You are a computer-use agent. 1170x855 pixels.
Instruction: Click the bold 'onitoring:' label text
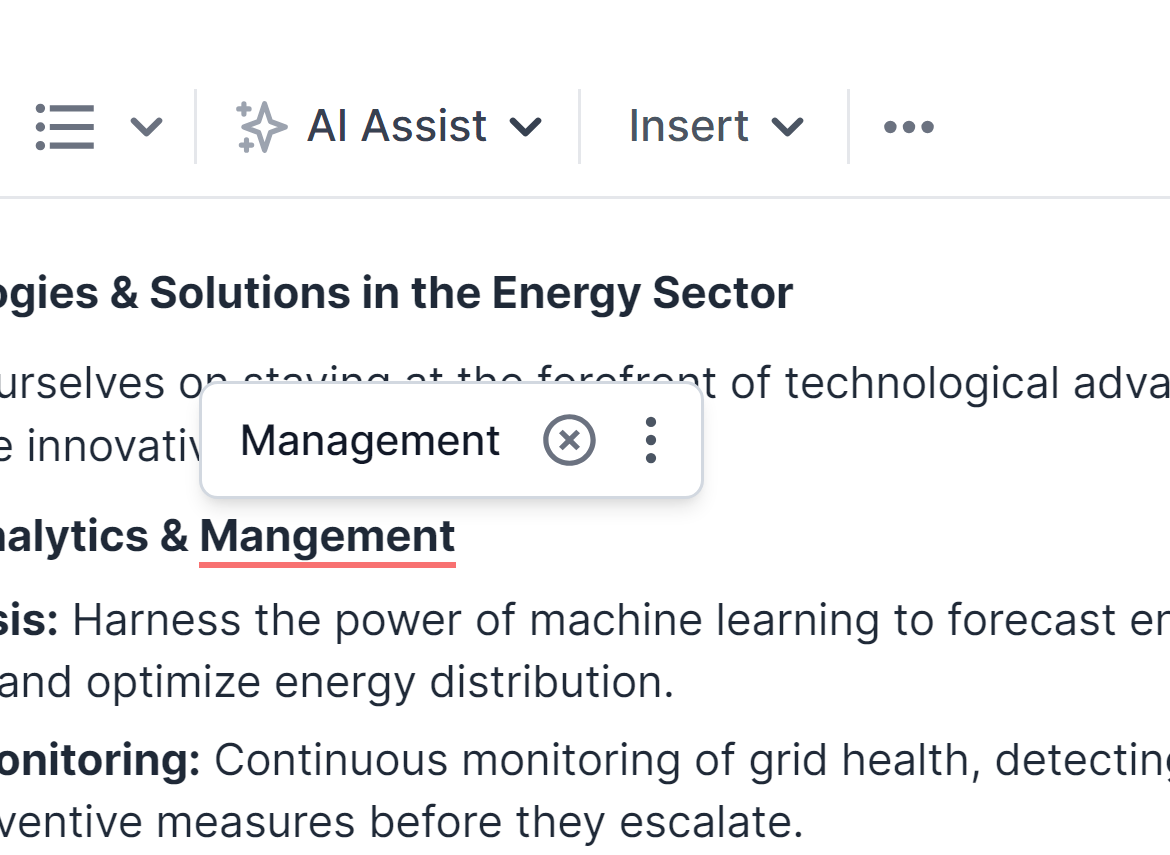(100, 761)
